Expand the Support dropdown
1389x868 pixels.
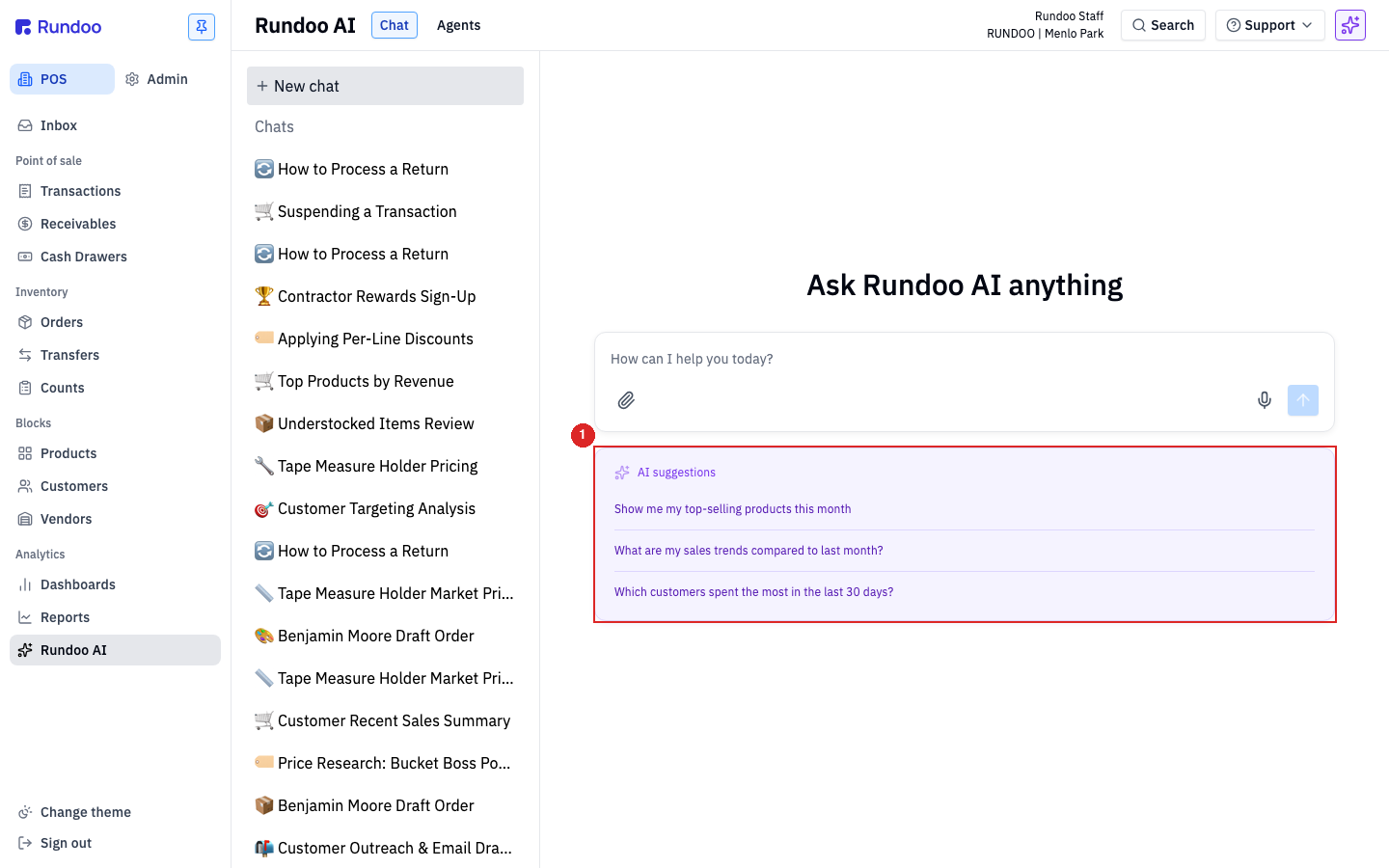[1269, 25]
